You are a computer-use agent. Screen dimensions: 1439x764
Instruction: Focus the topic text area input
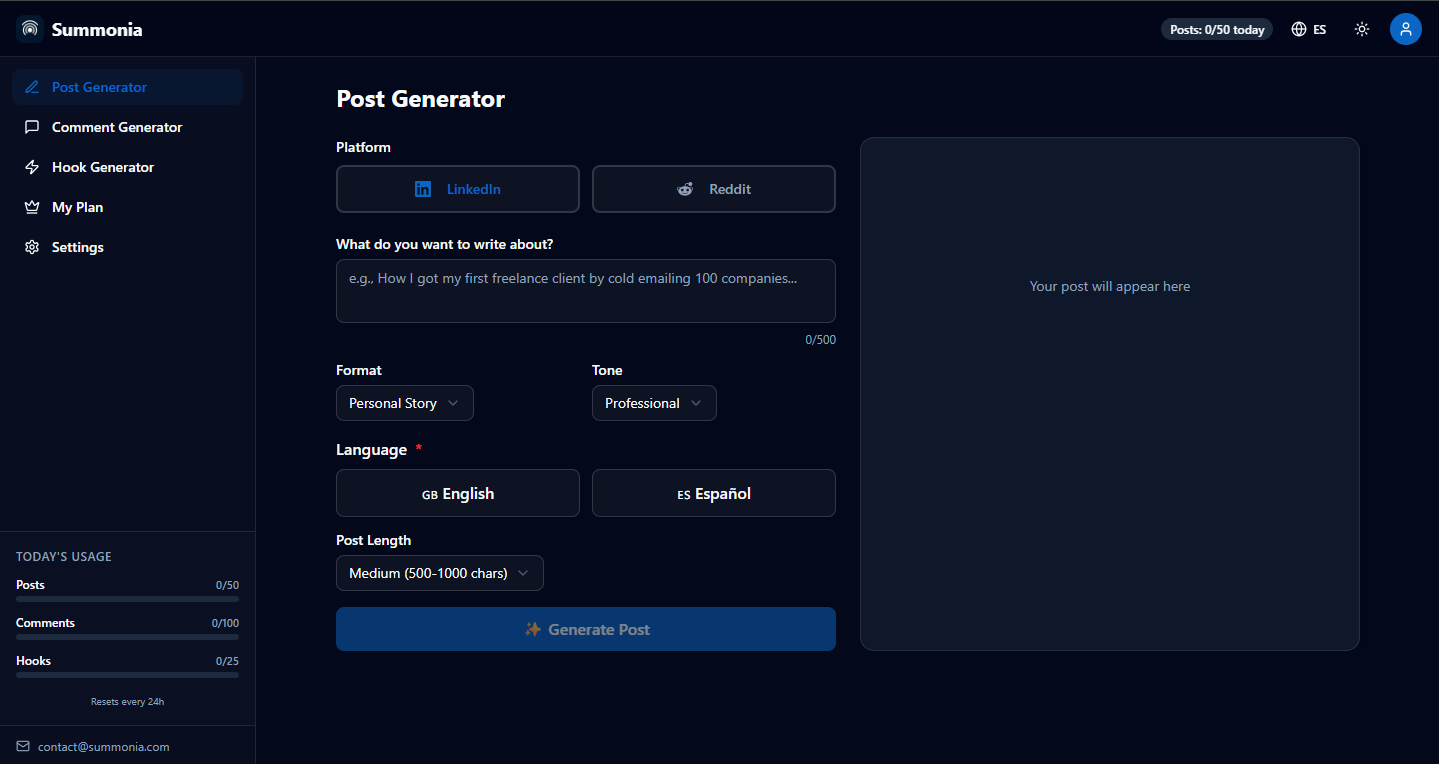click(x=586, y=291)
